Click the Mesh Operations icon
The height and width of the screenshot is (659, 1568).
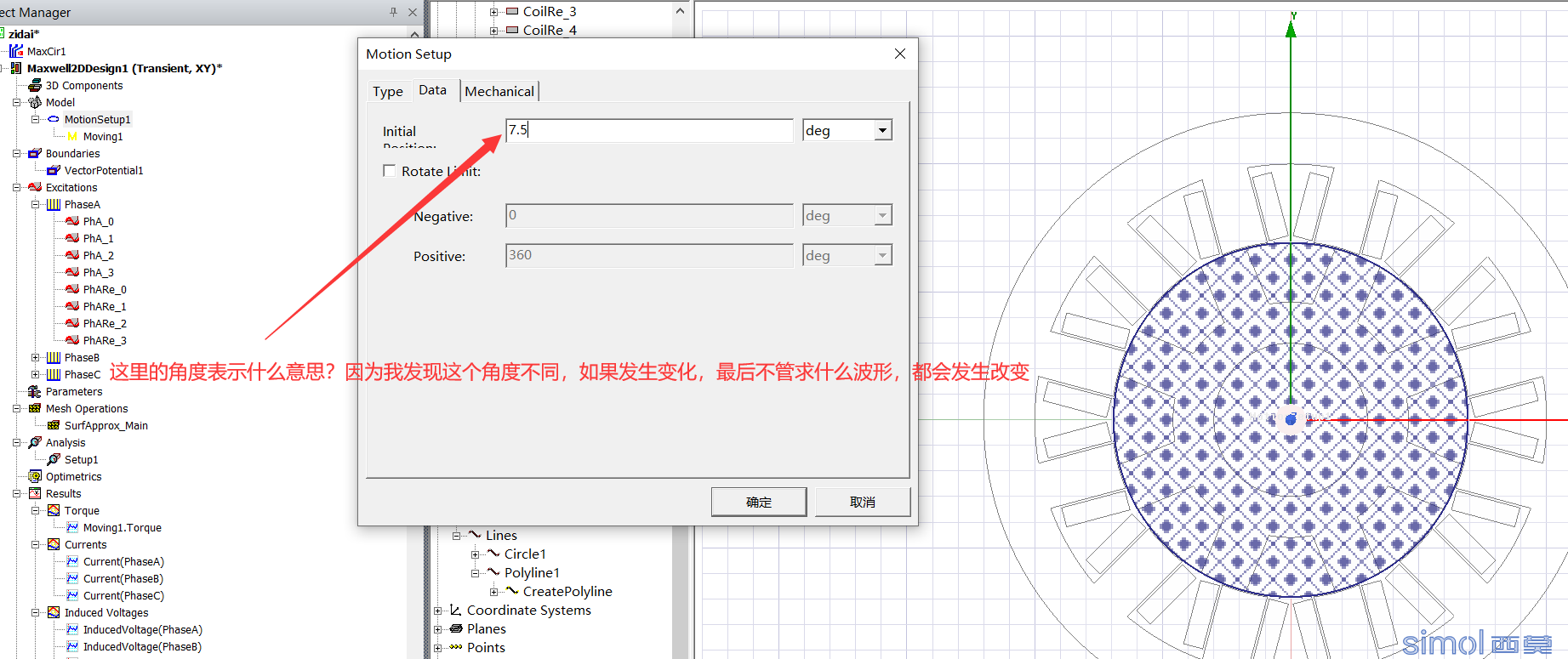coord(35,408)
